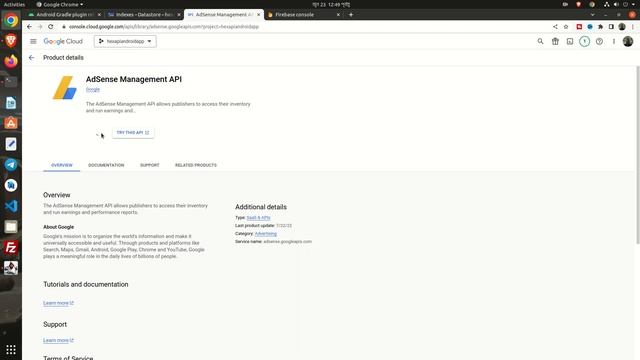This screenshot has height=360, width=640.
Task: Click the browser back arrow
Action: pyautogui.click(x=29, y=27)
